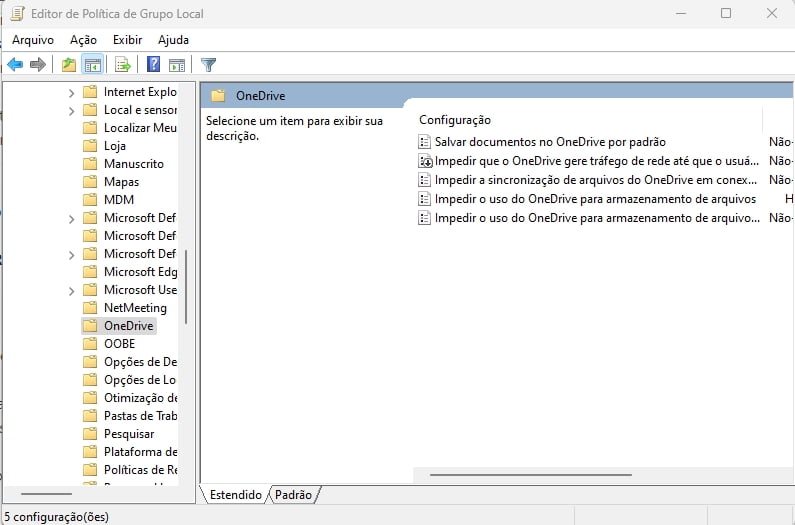Click the Não state of Salvar documentos row

pos(780,142)
